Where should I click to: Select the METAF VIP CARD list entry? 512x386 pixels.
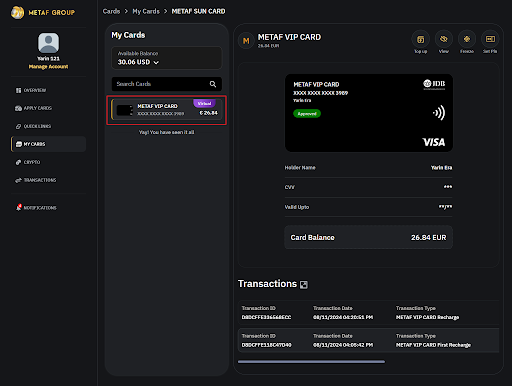pyautogui.click(x=167, y=110)
